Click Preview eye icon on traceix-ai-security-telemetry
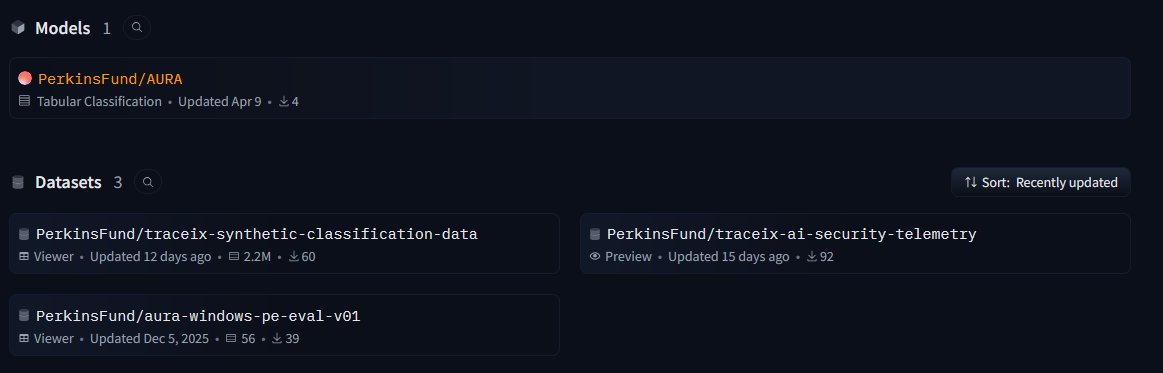 pos(595,257)
